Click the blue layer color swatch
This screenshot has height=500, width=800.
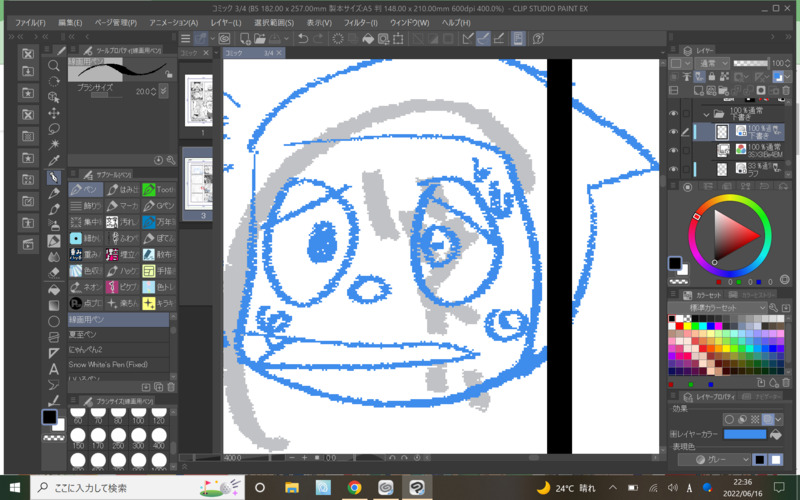745,434
